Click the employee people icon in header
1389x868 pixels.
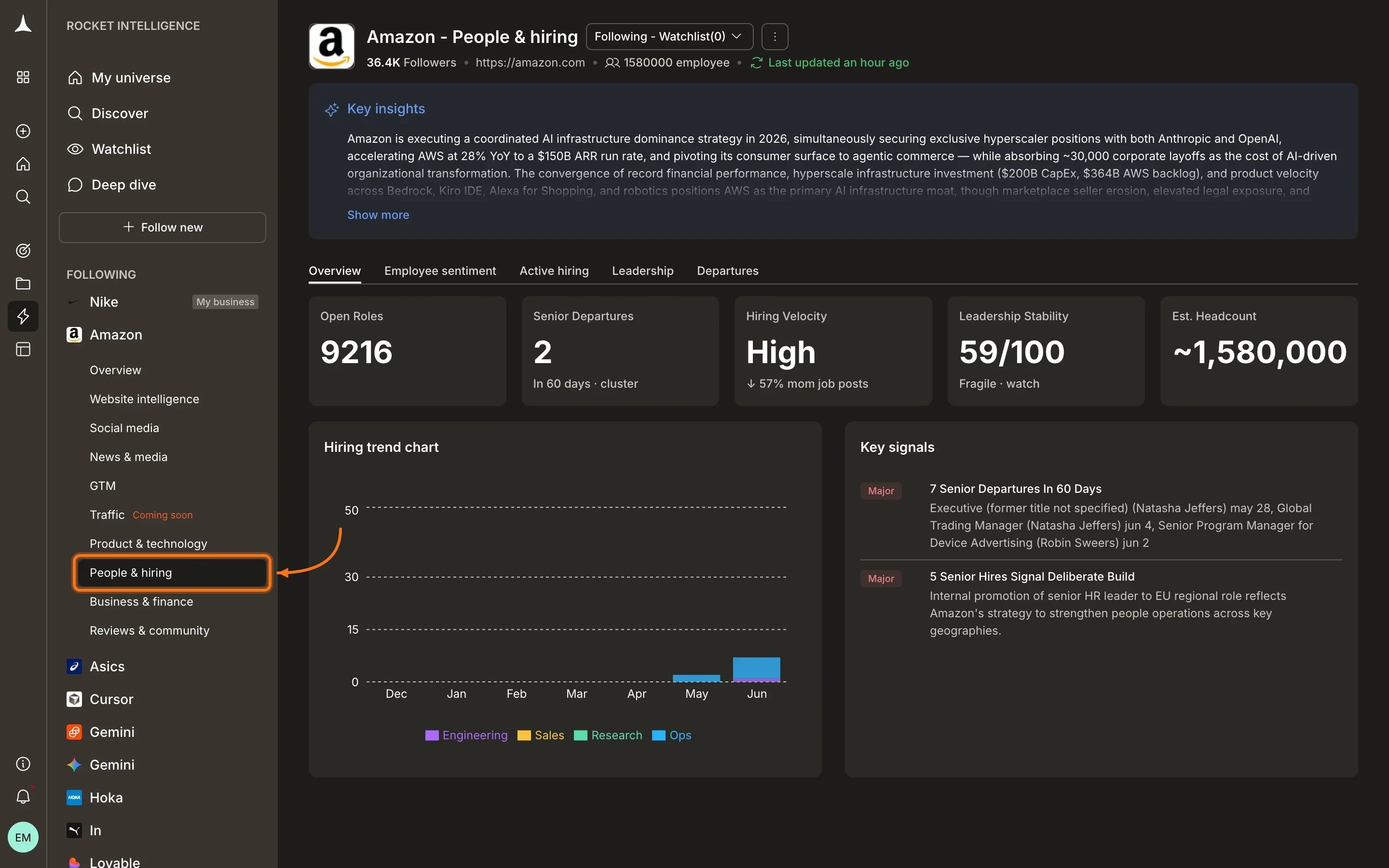pyautogui.click(x=613, y=63)
